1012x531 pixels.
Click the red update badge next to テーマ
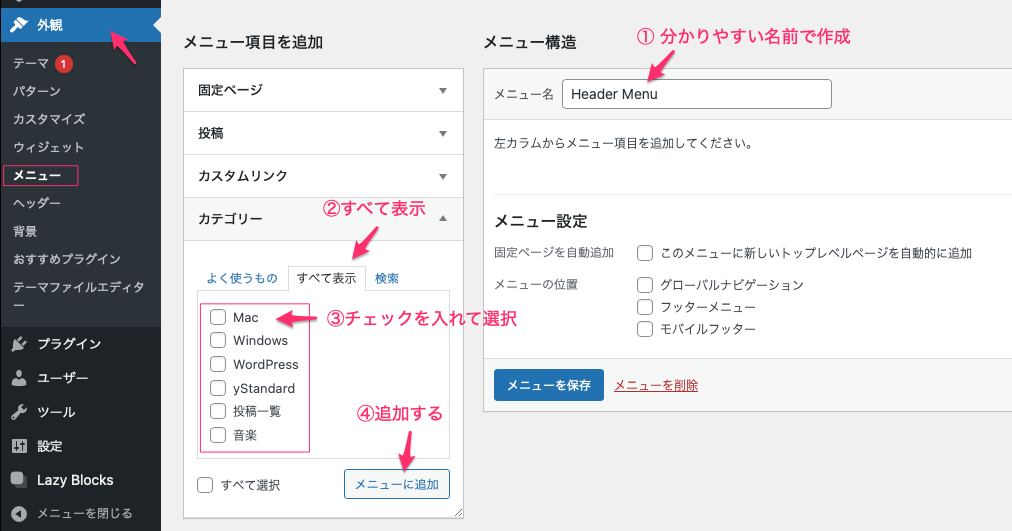point(64,64)
